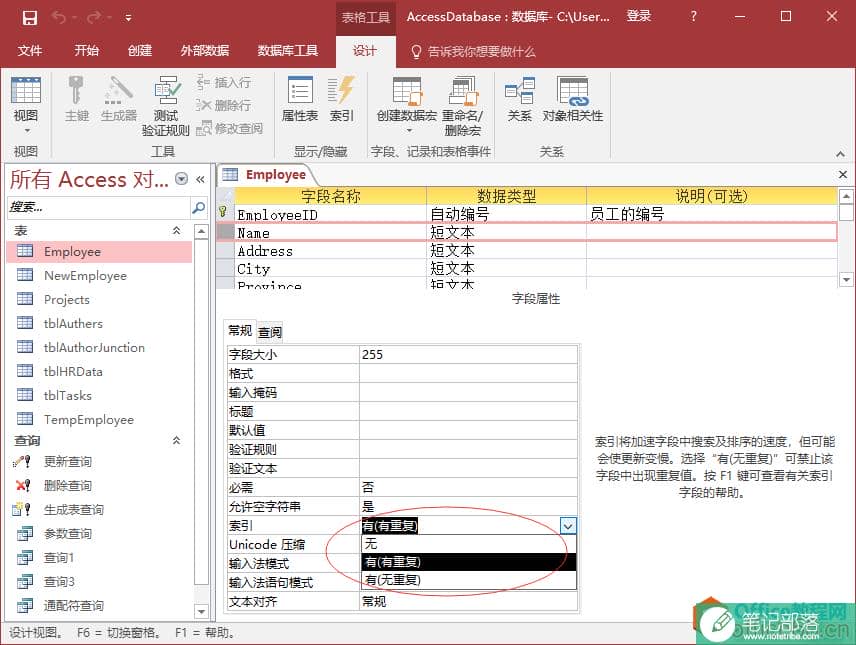Viewport: 856px width, 645px height.
Task: Collapse the navigation pane with the chevrons
Action: click(x=200, y=179)
